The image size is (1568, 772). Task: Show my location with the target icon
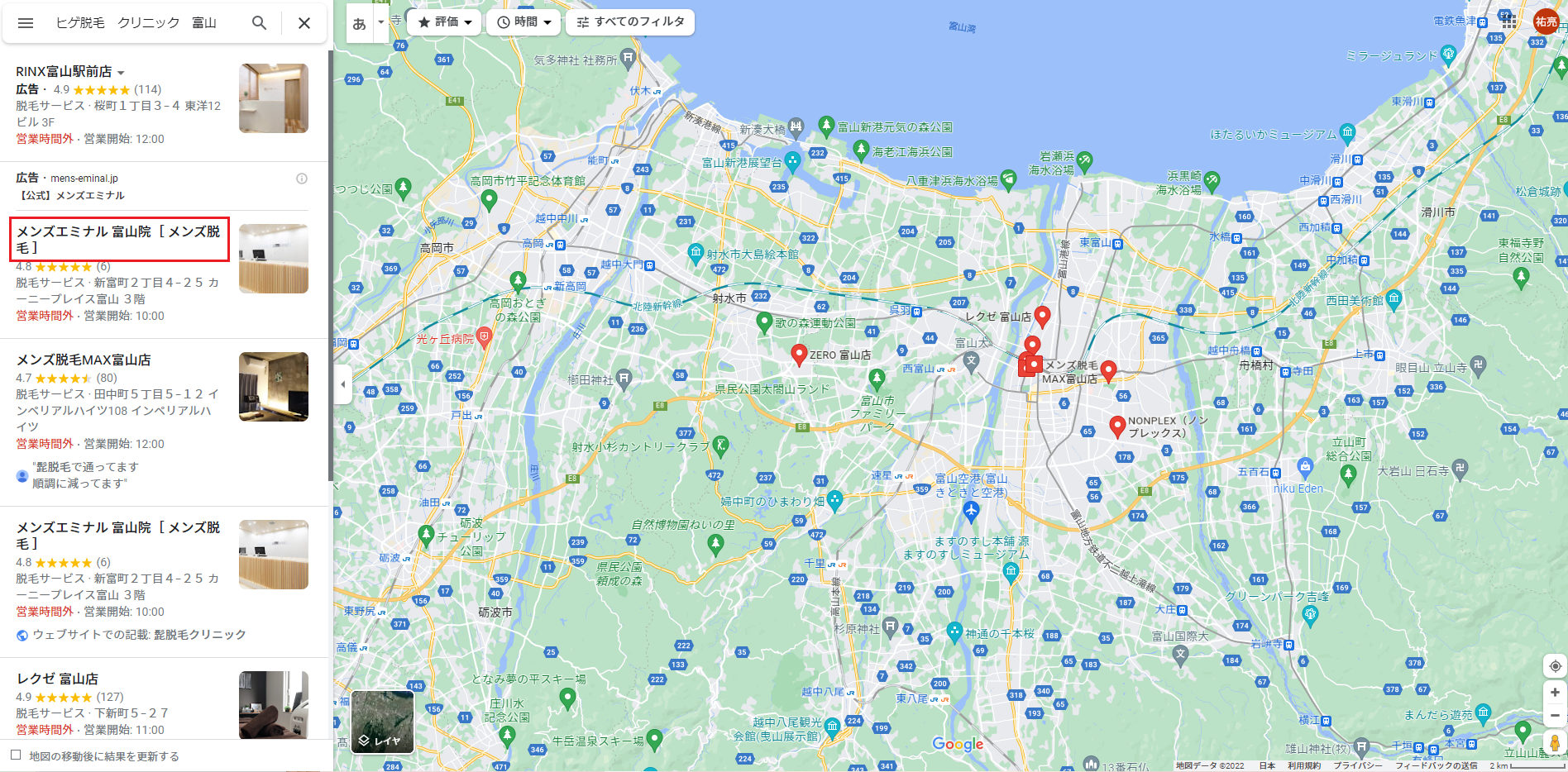(1555, 666)
